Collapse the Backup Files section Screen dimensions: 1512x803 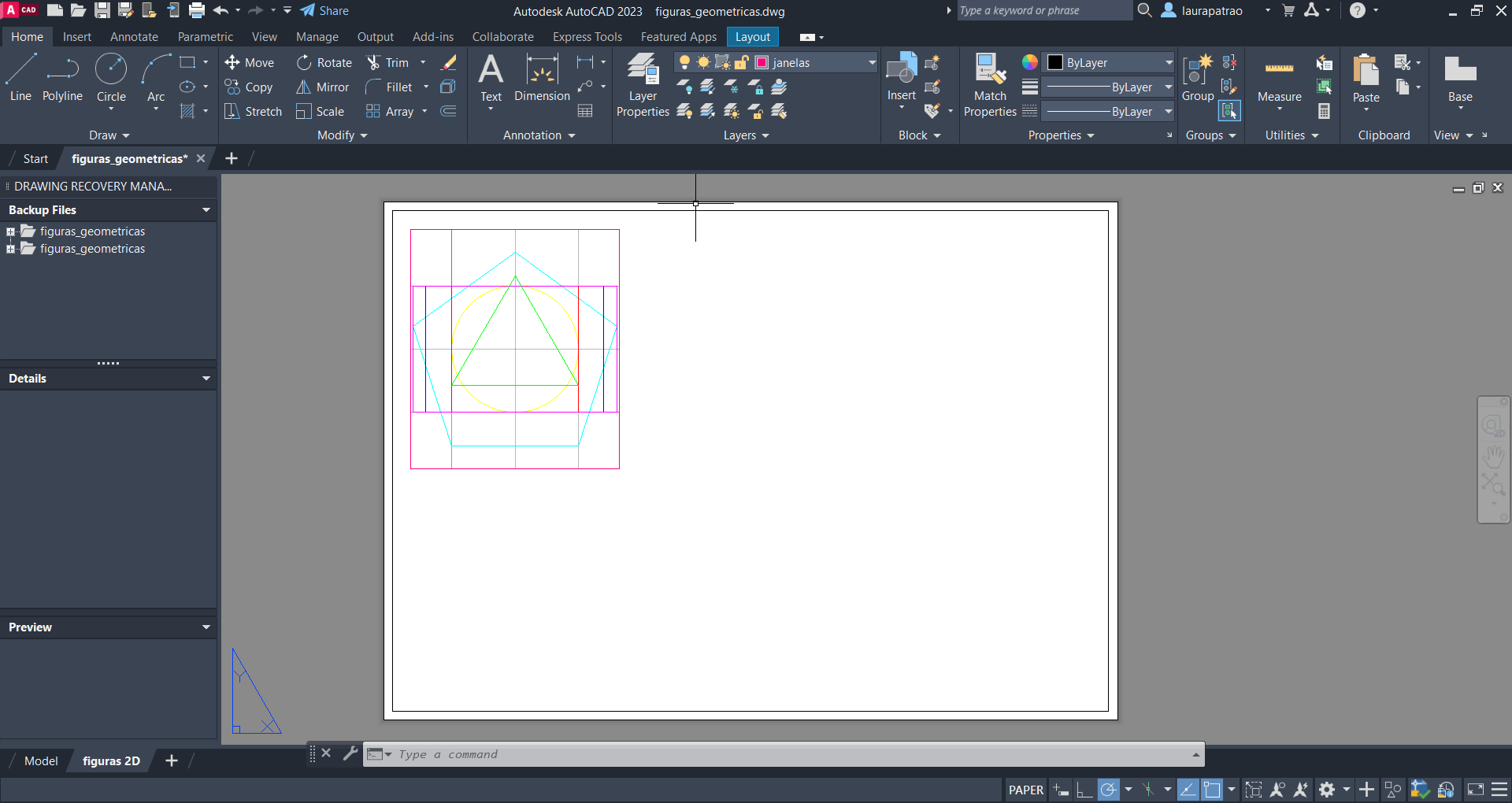click(206, 210)
